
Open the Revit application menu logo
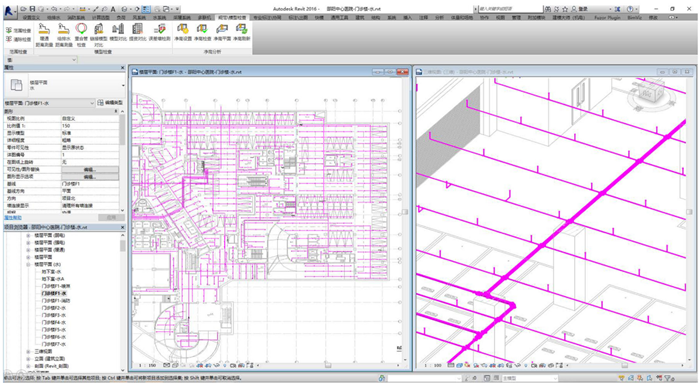(x=9, y=11)
